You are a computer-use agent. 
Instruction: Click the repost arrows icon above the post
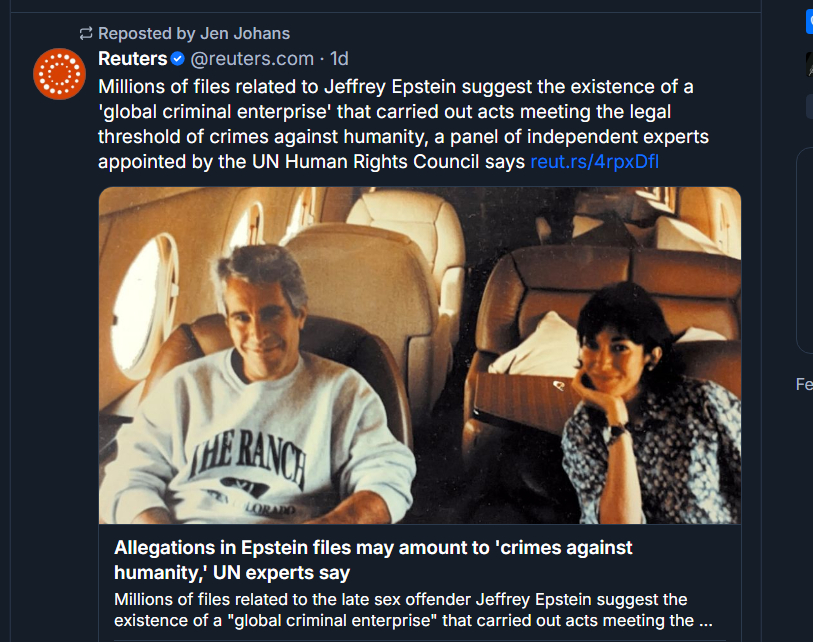tap(86, 34)
